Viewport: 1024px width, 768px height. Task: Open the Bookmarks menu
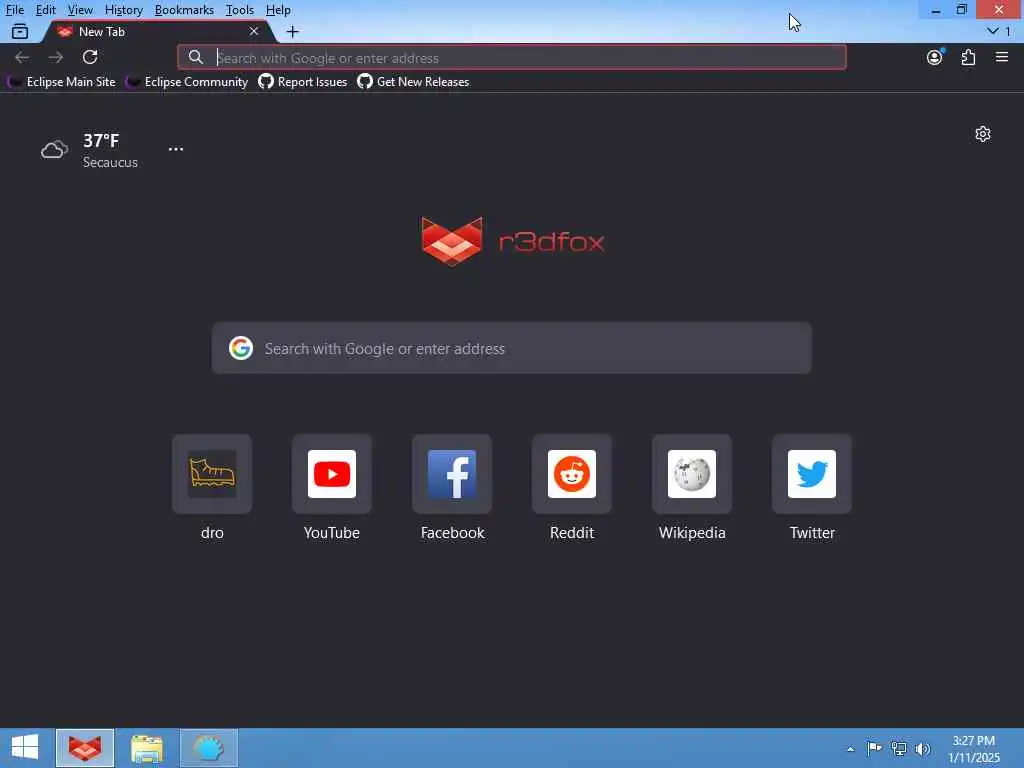tap(184, 10)
